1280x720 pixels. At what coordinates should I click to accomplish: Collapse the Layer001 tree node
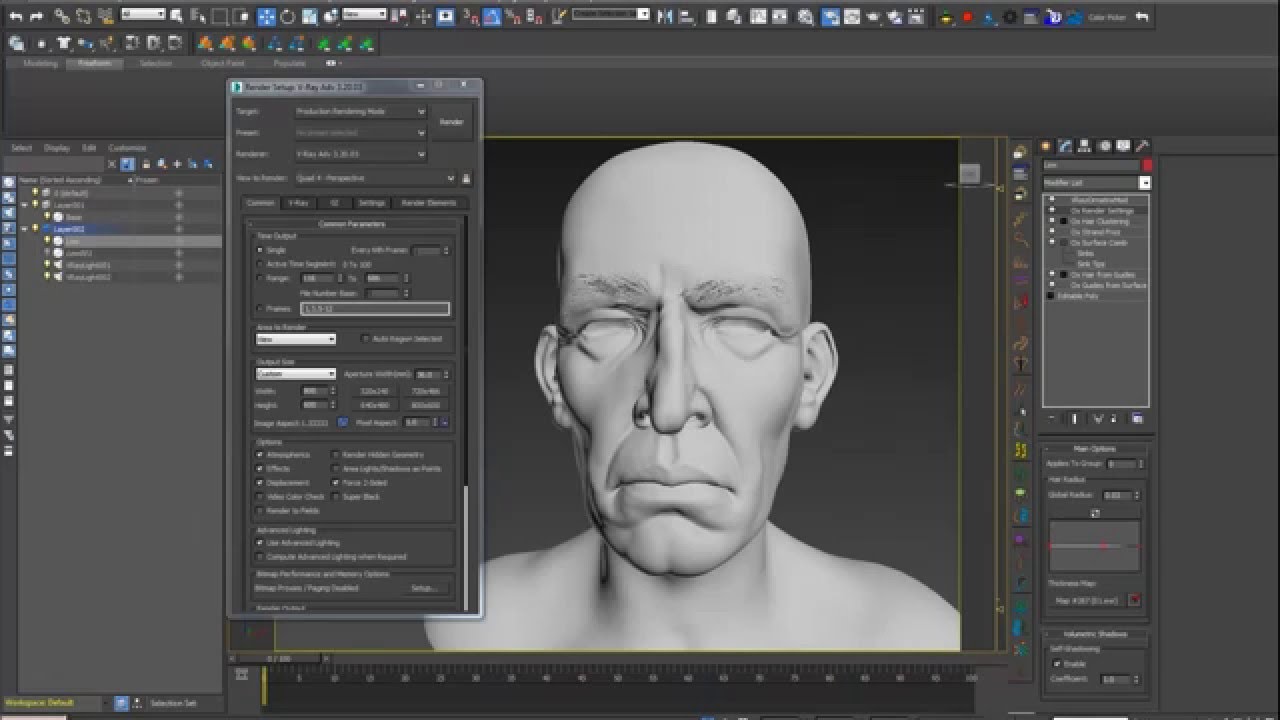tap(25, 205)
